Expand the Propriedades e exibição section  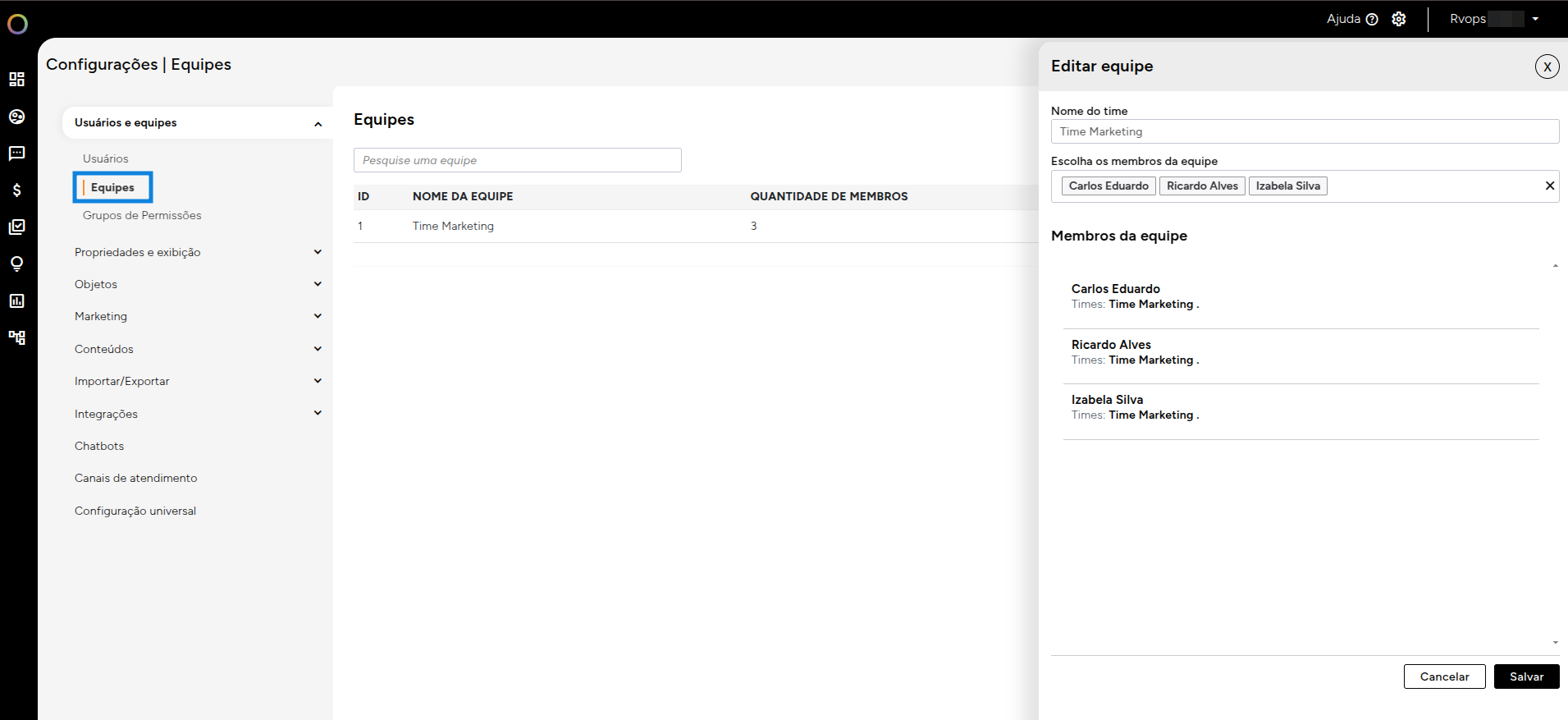pyautogui.click(x=318, y=252)
